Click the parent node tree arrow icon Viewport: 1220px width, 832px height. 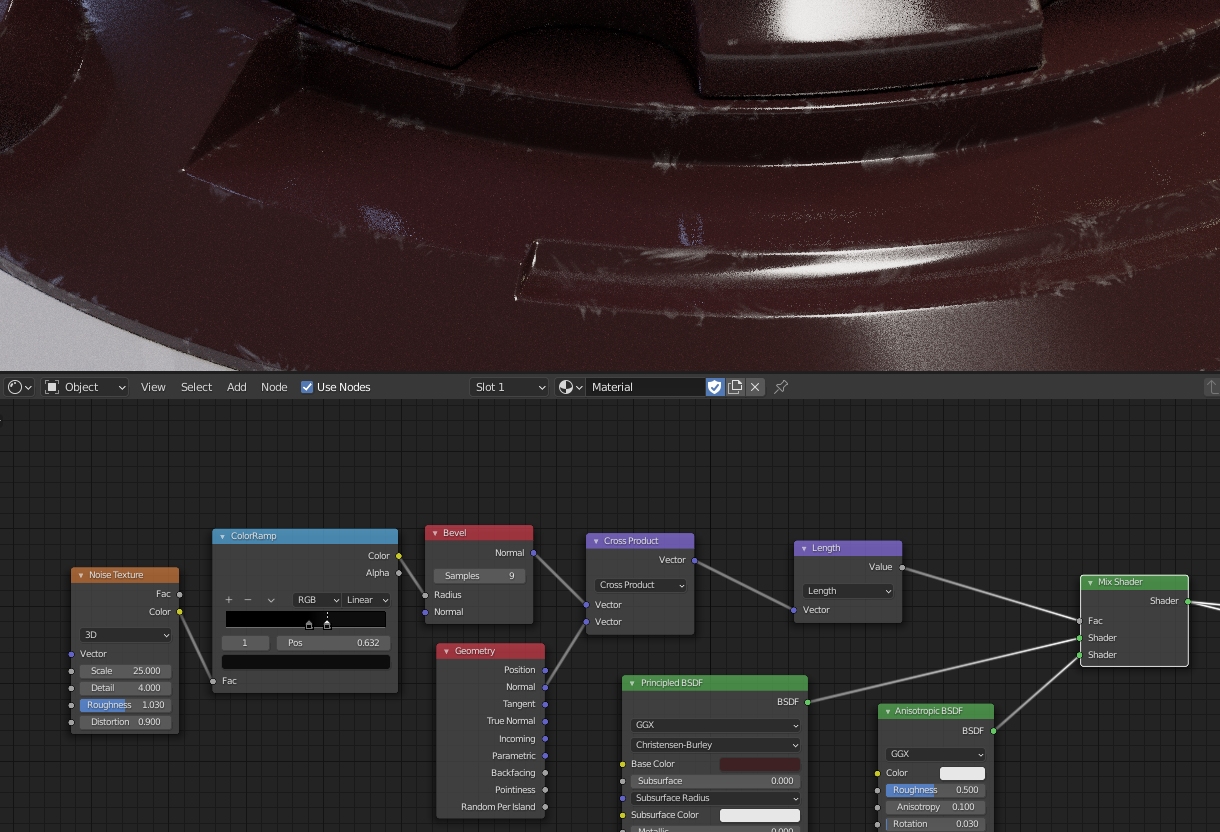(x=1211, y=387)
